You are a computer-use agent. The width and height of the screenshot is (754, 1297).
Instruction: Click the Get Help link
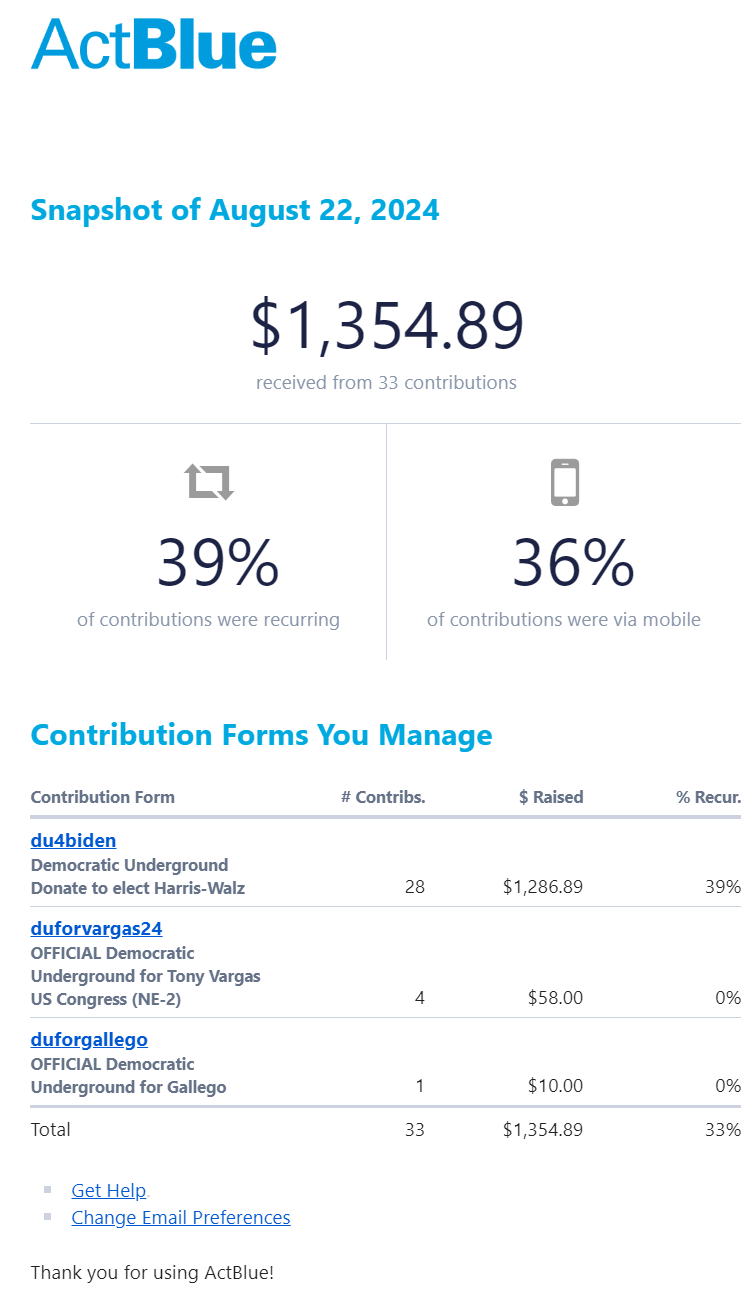[109, 1191]
